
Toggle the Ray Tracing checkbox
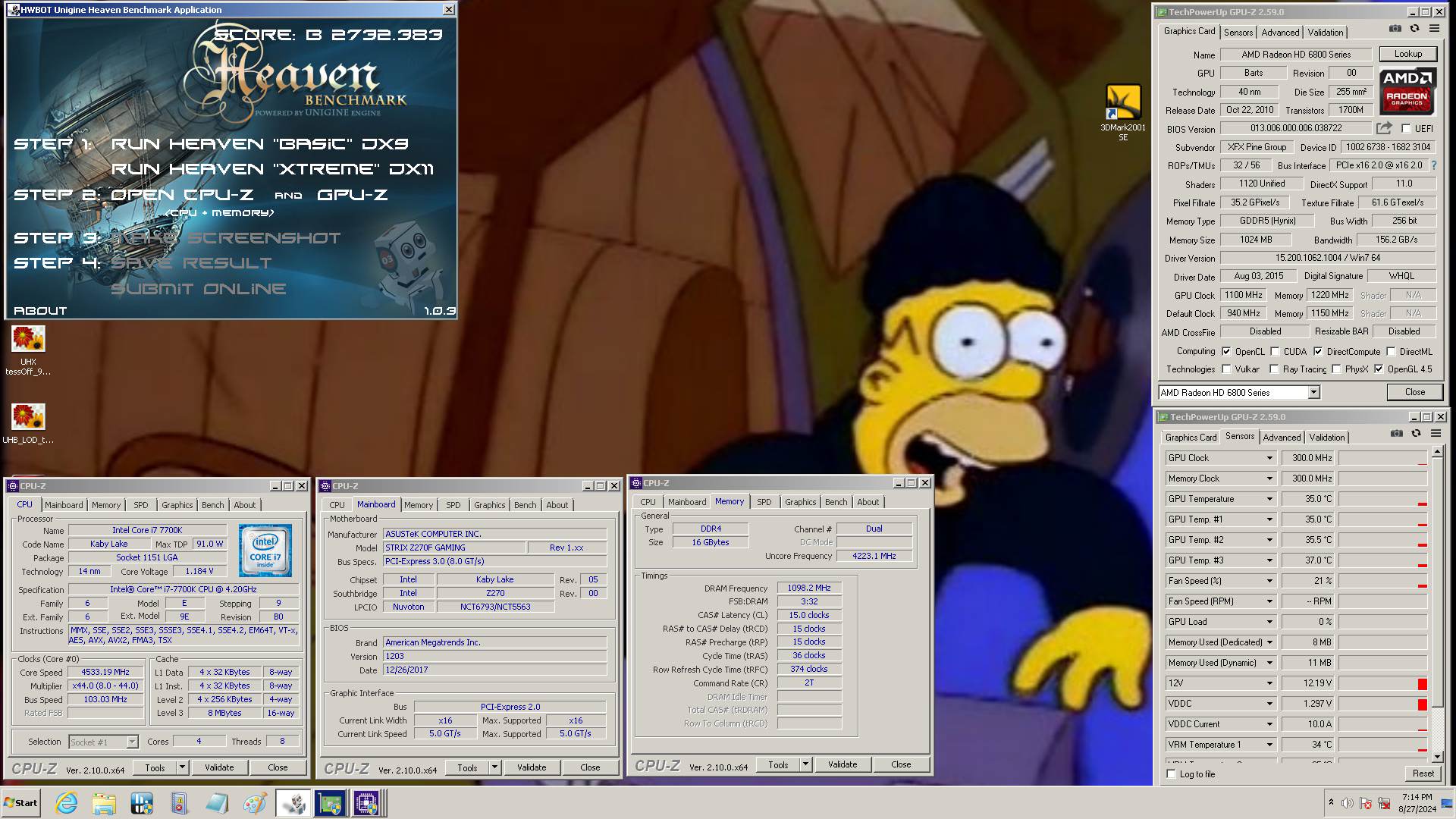pos(1276,369)
